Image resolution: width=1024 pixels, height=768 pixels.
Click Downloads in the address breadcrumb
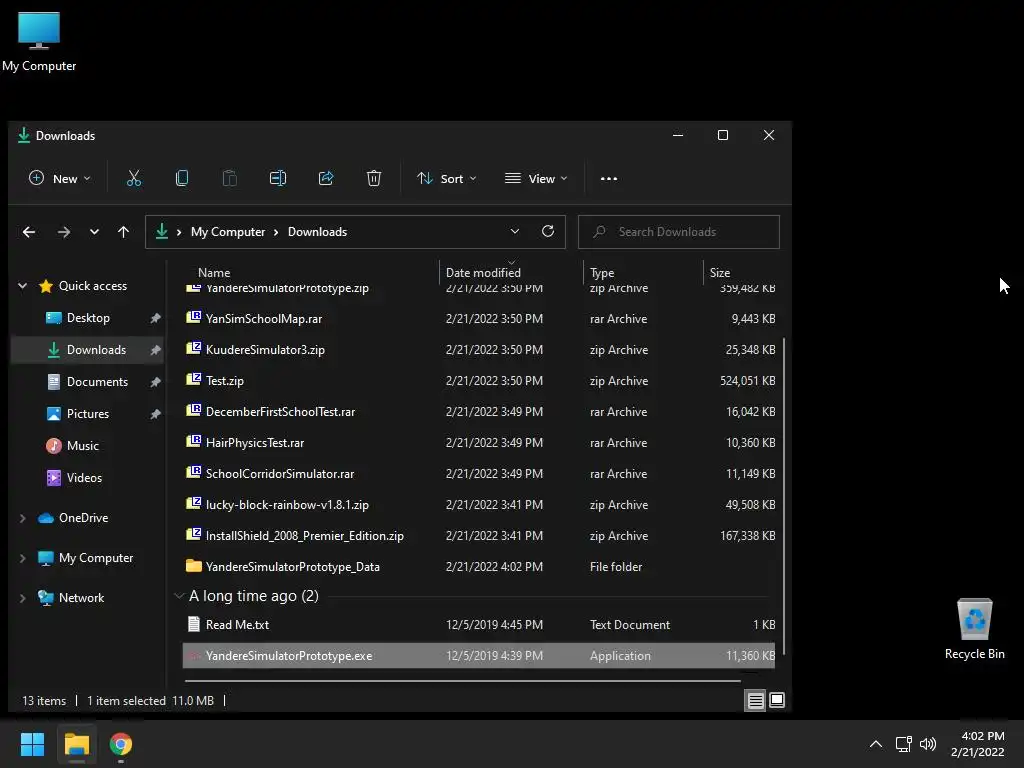pyautogui.click(x=317, y=232)
